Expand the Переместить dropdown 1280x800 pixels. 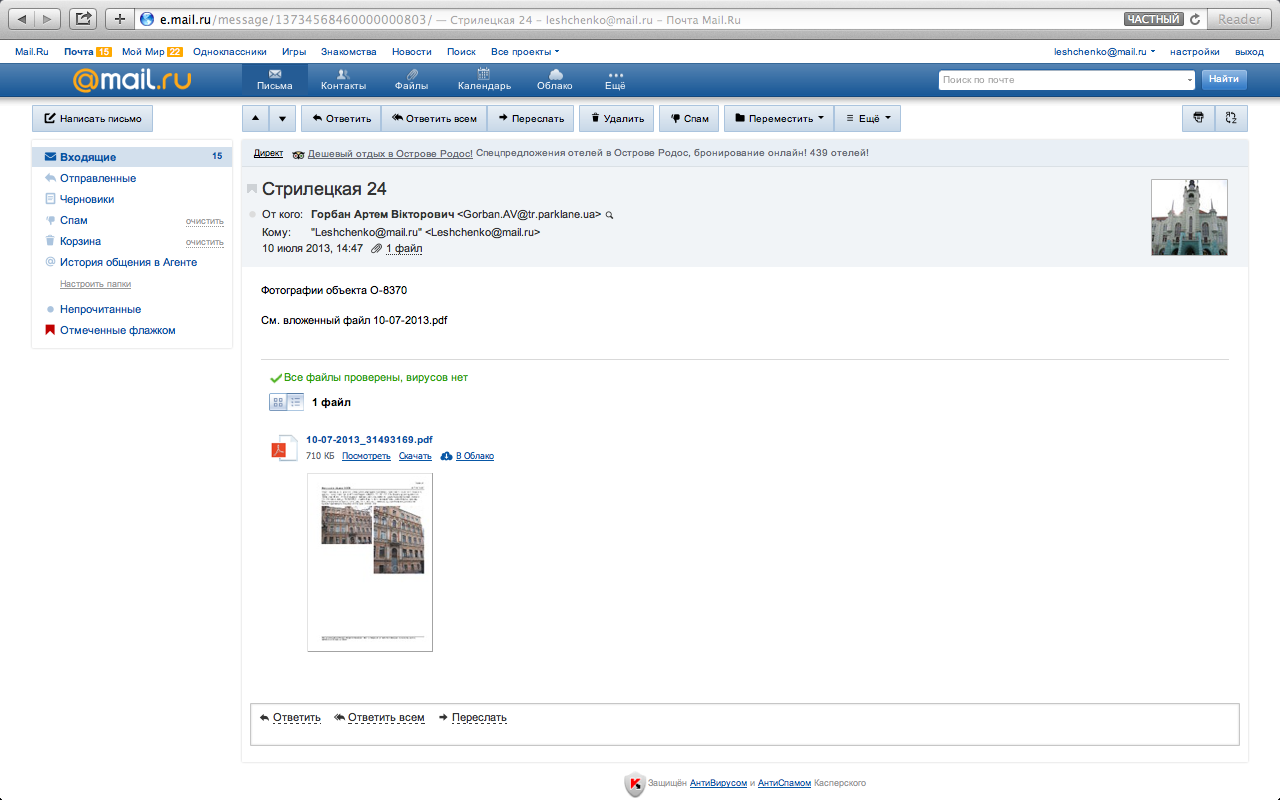[x=779, y=118]
